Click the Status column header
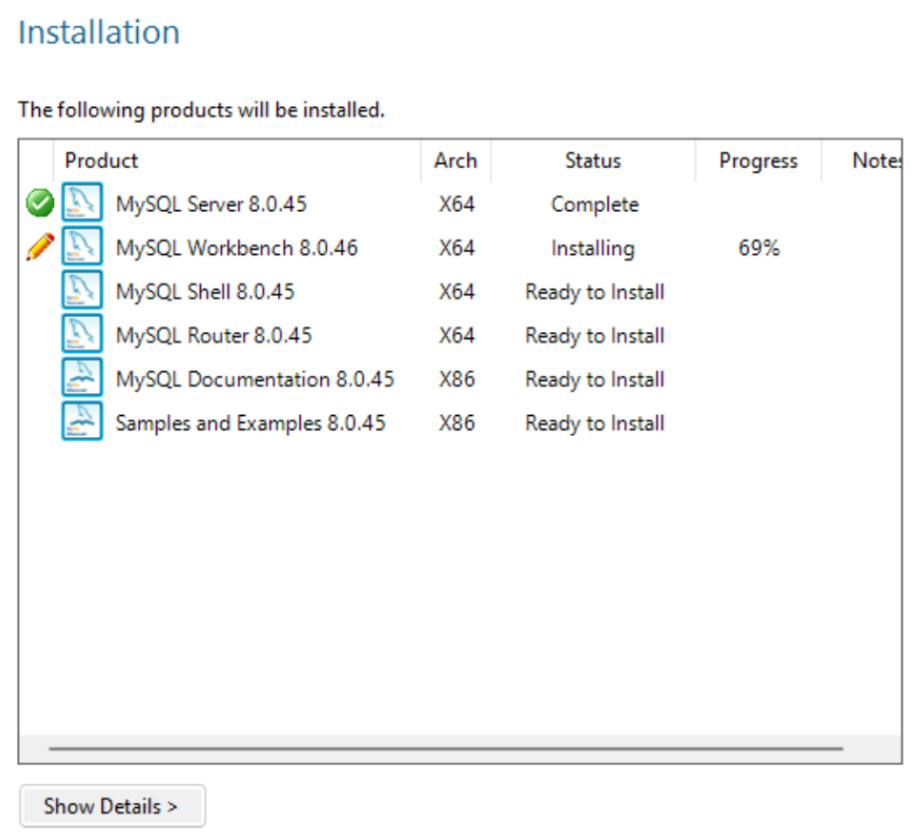 click(592, 161)
